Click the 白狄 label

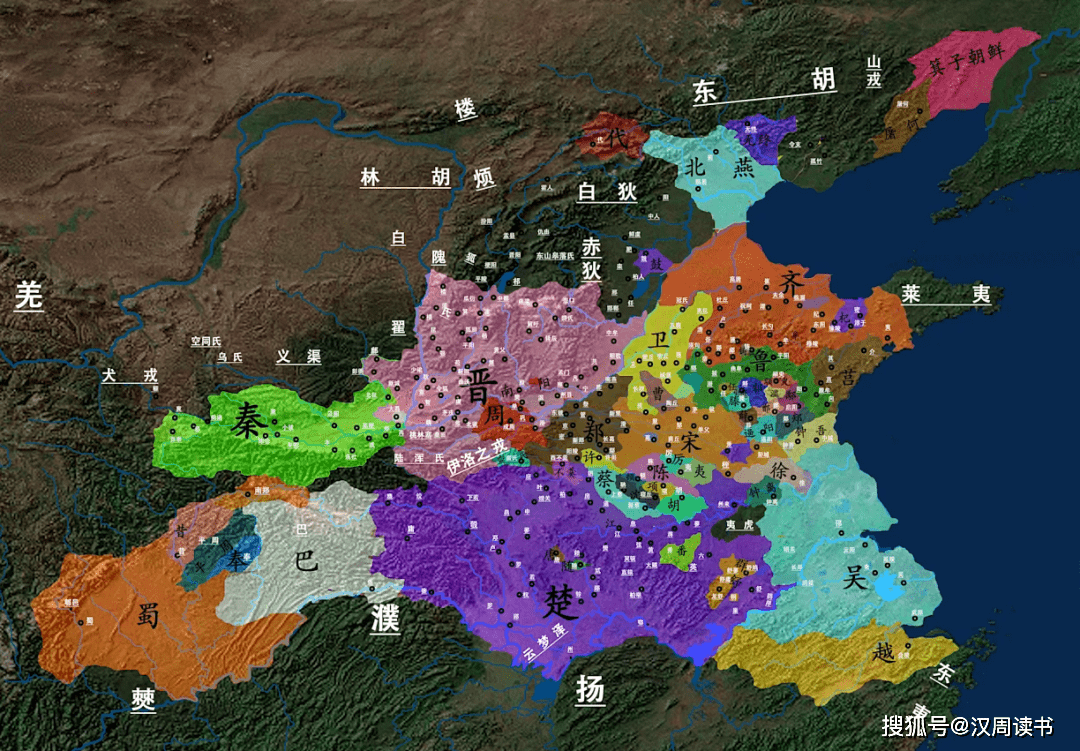[601, 191]
